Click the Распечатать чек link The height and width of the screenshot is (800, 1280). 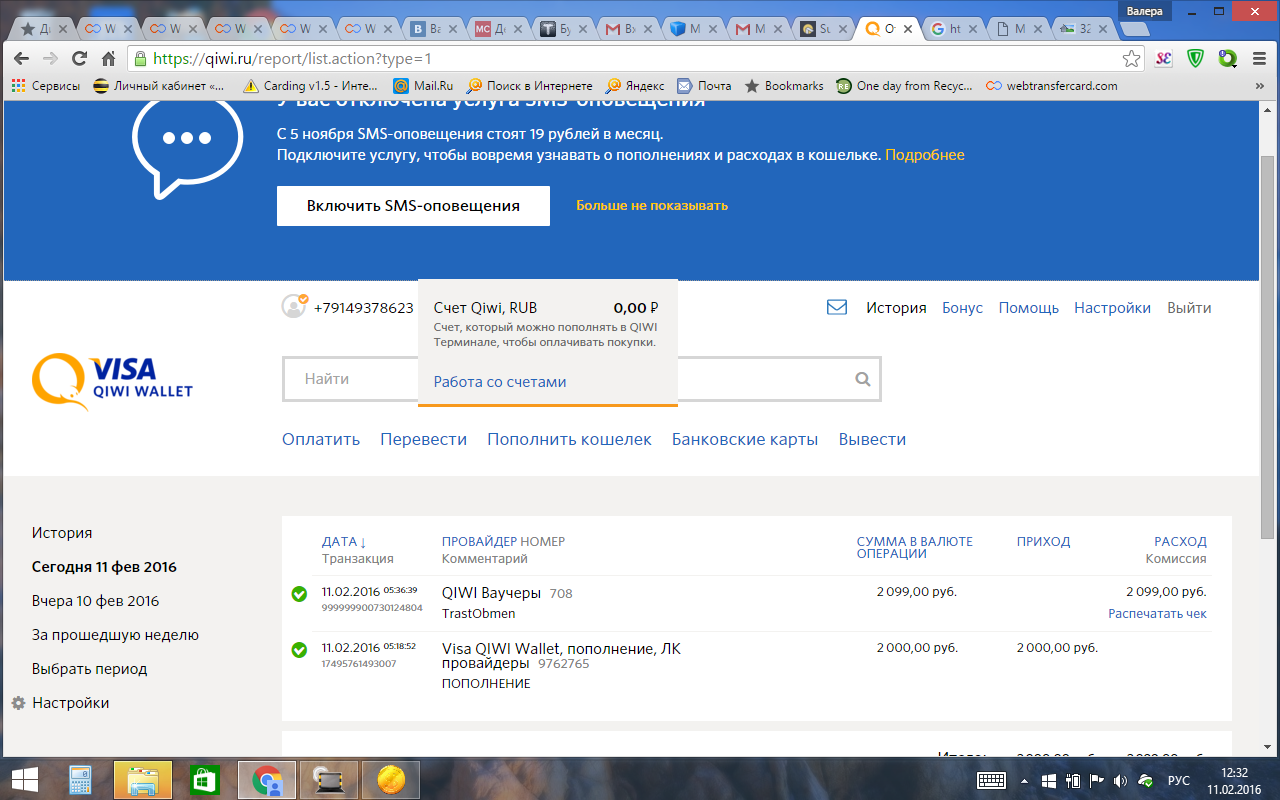click(1157, 613)
